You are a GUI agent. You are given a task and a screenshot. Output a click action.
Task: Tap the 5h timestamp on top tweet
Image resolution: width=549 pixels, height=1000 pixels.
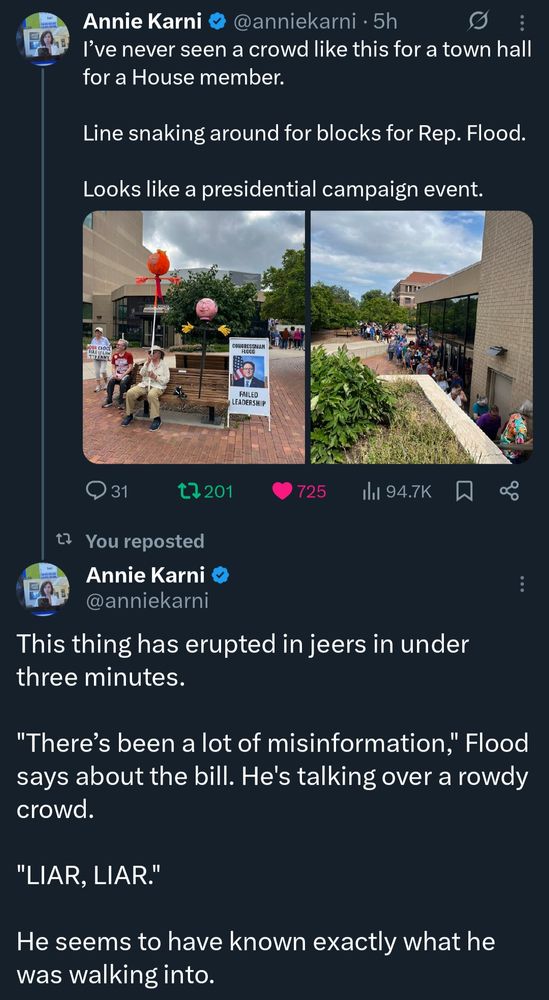(x=385, y=22)
